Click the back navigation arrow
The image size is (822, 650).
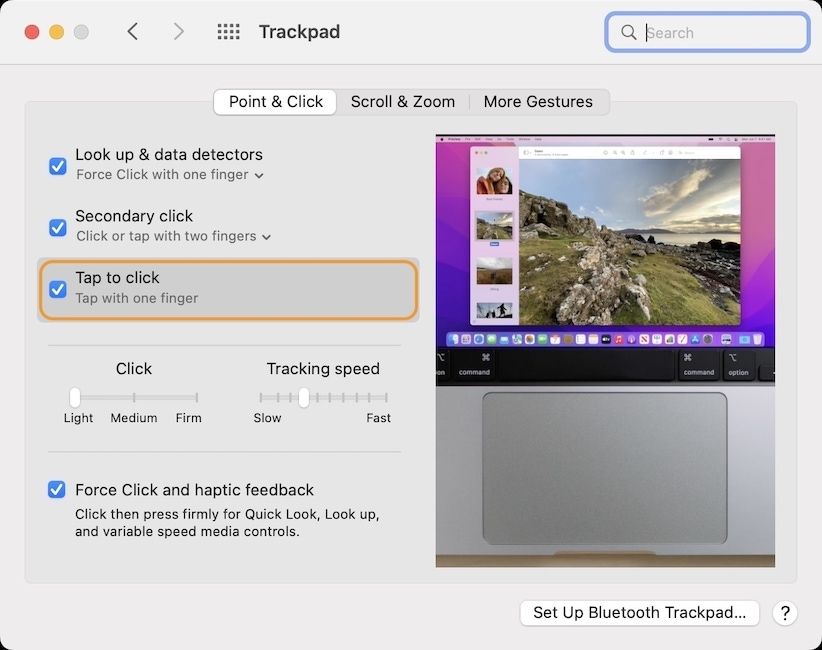[132, 32]
